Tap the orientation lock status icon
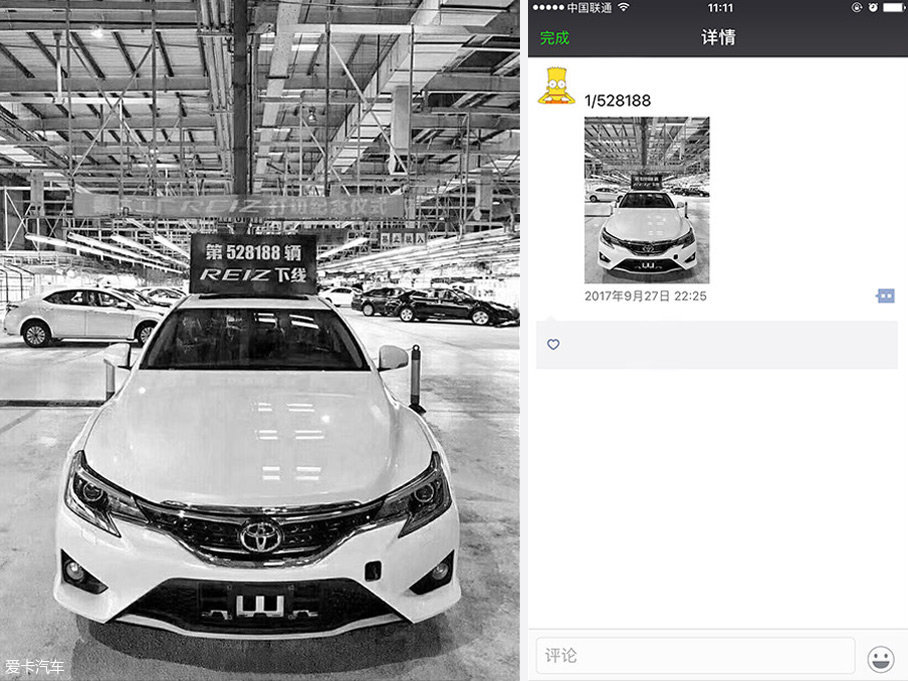908x681 pixels. click(x=856, y=8)
